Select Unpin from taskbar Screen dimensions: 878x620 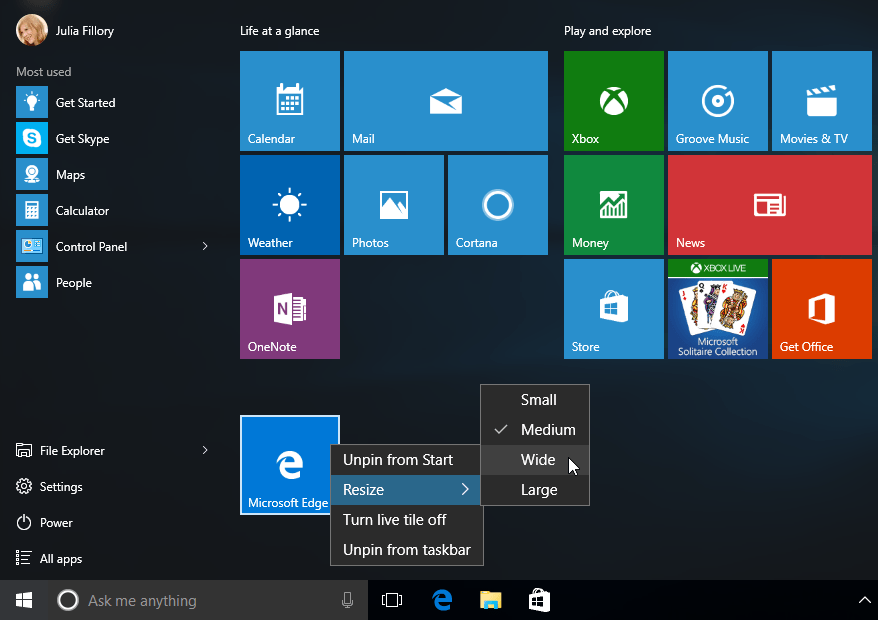[406, 550]
